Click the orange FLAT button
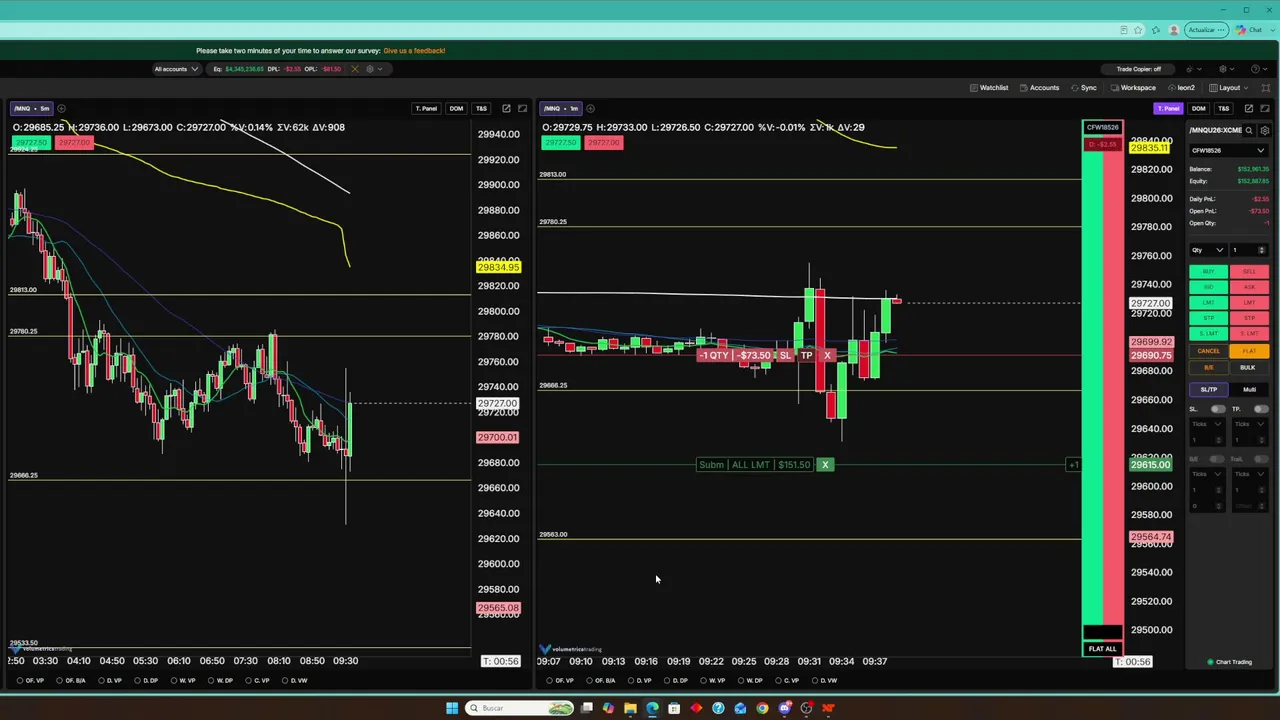 1249,351
